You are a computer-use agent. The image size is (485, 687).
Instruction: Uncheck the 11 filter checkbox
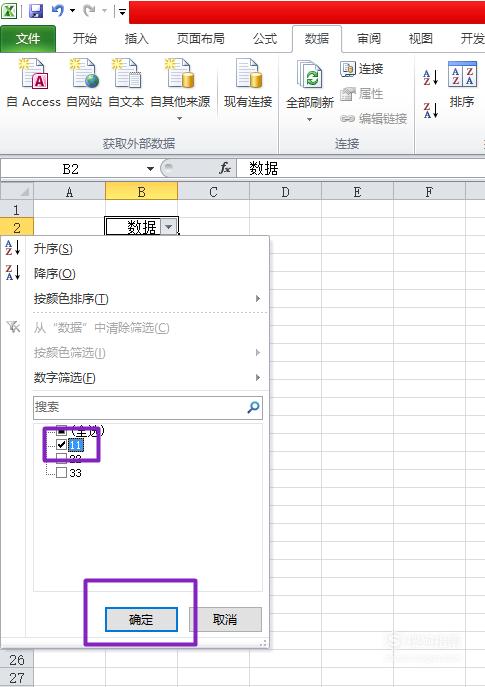pyautogui.click(x=62, y=445)
